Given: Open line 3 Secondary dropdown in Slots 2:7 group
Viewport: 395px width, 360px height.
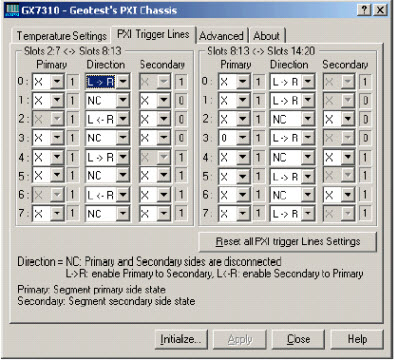Looking at the screenshot, I should [x=155, y=138].
